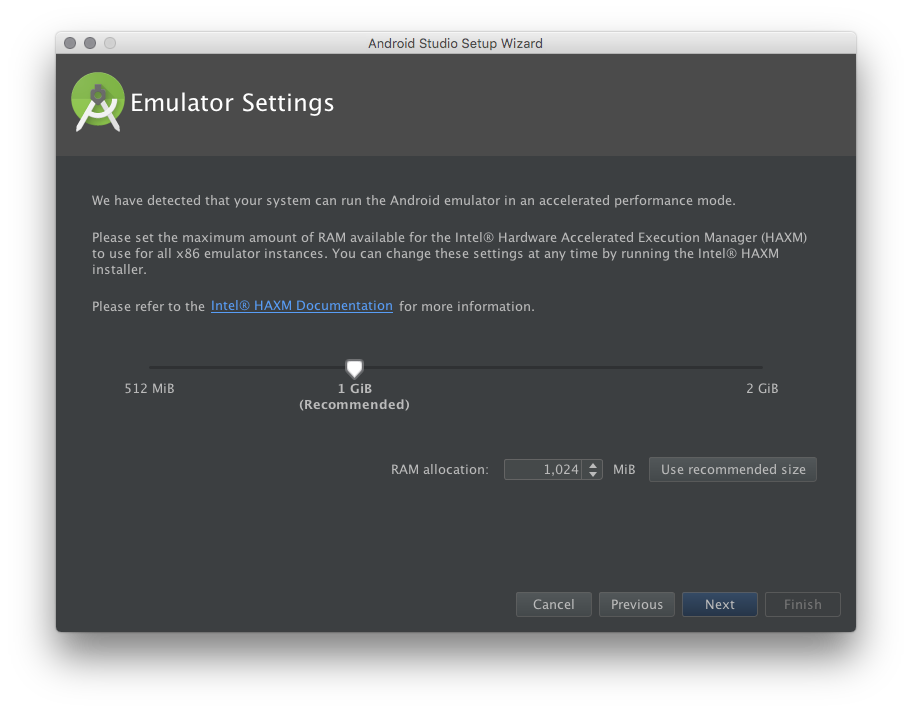Click the RAM allocation label
Image resolution: width=912 pixels, height=712 pixels.
click(x=440, y=469)
